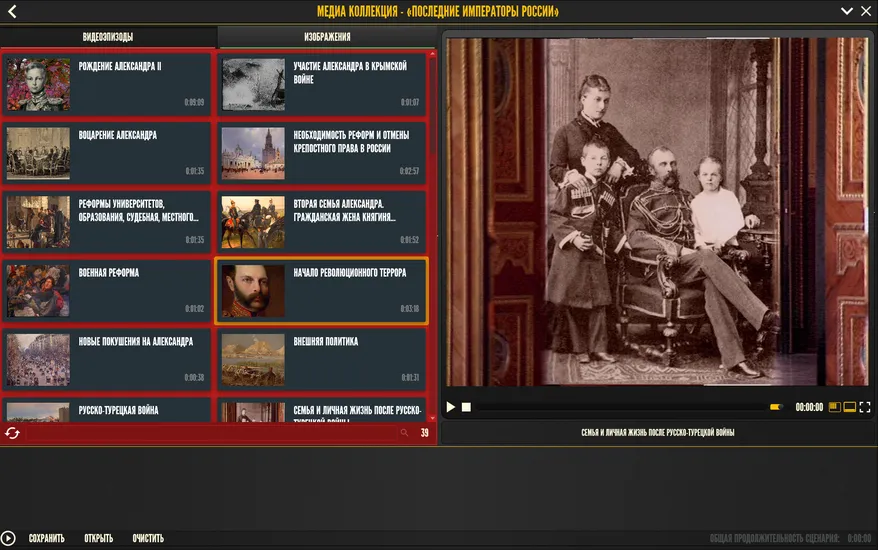
Task: Switch to wide player view layout icon
Action: (849, 407)
